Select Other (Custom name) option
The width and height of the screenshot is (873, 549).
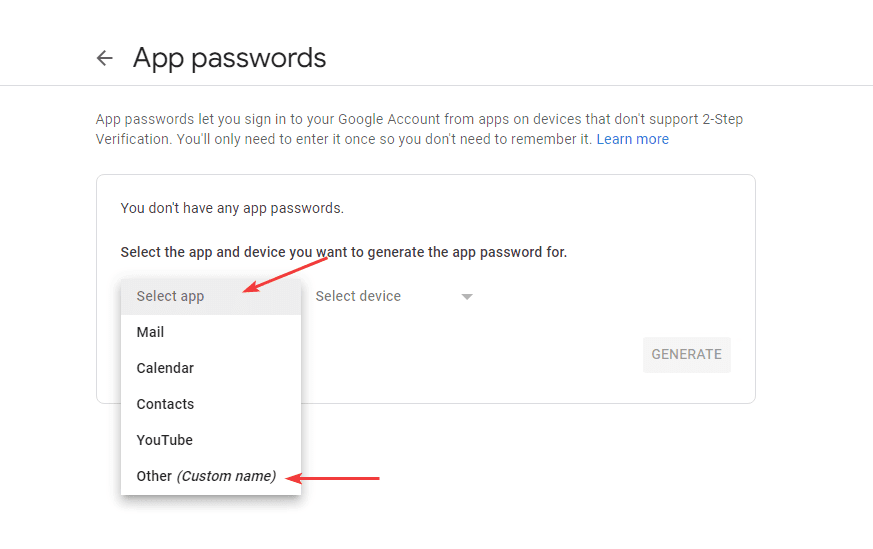click(206, 476)
